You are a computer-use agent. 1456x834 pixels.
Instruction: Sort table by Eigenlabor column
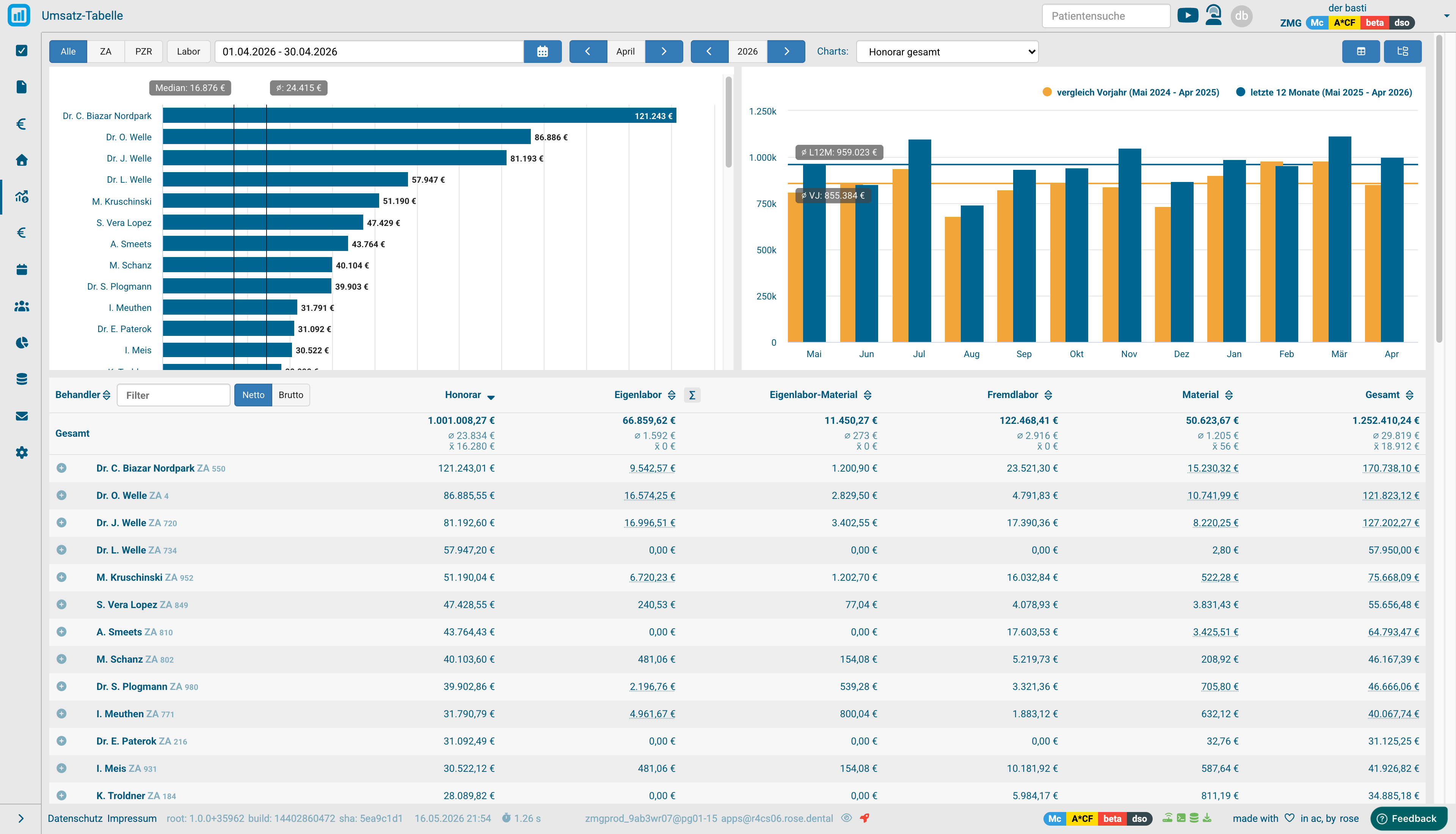pos(645,395)
